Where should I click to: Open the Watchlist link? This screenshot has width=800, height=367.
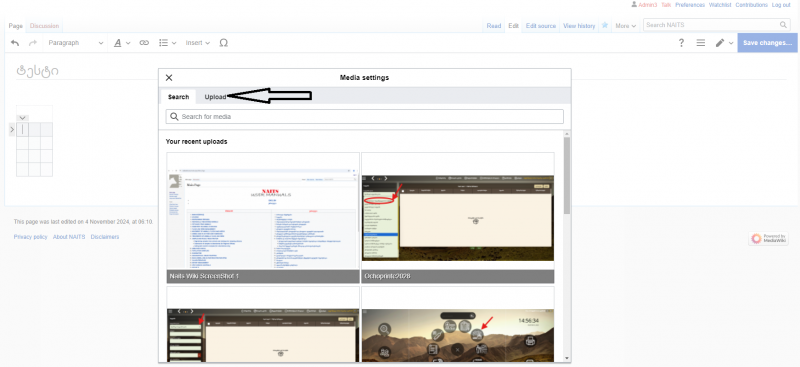pyautogui.click(x=720, y=5)
